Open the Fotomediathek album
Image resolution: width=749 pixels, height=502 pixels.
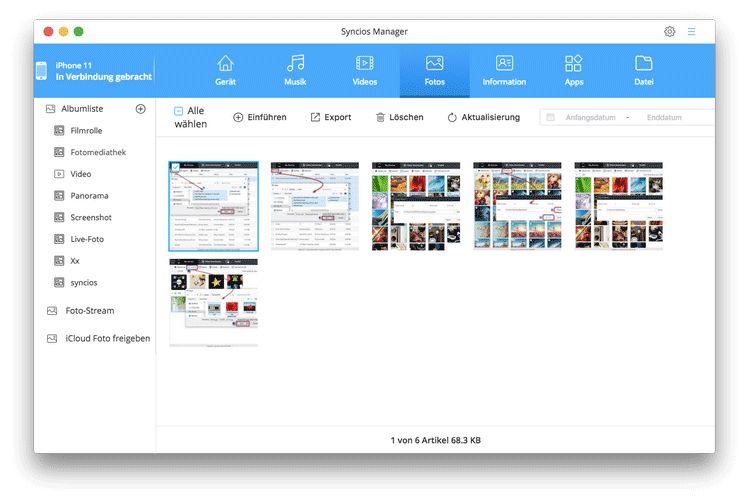pyautogui.click(x=98, y=152)
